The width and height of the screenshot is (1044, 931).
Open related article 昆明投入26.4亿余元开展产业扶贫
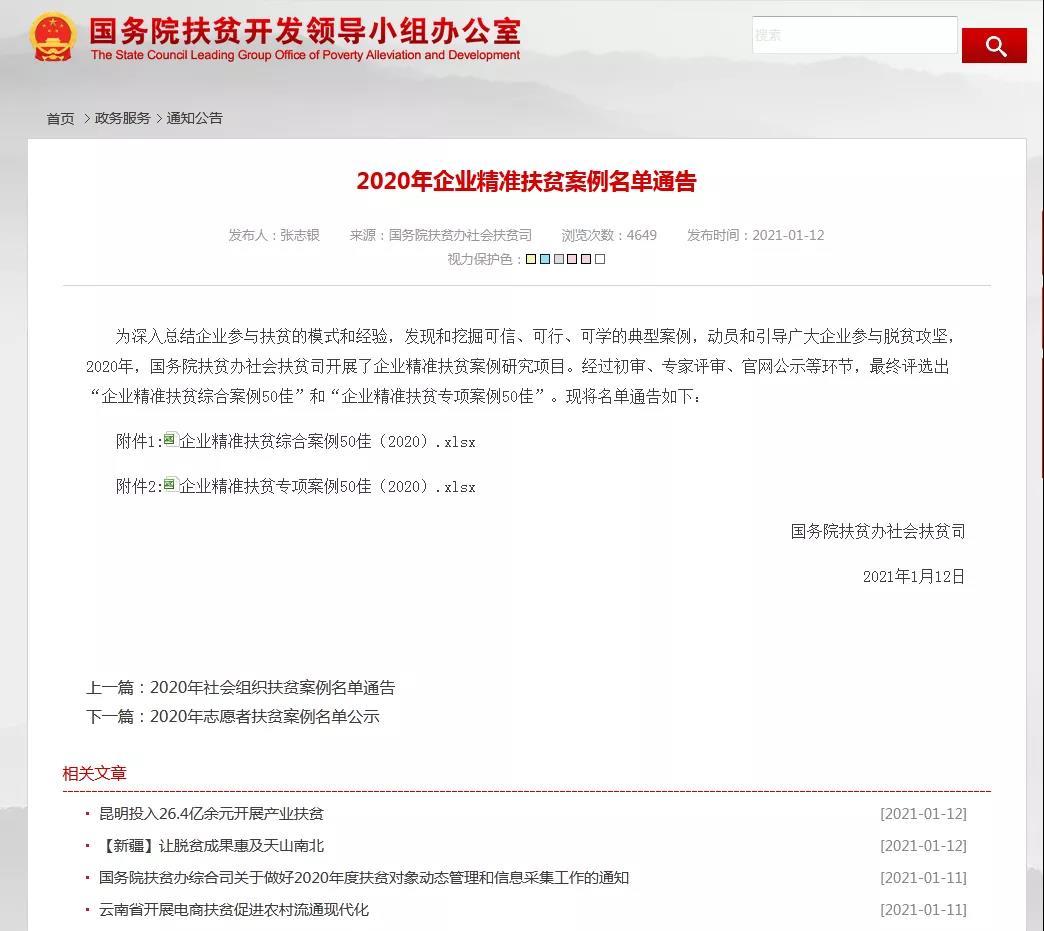coord(211,813)
